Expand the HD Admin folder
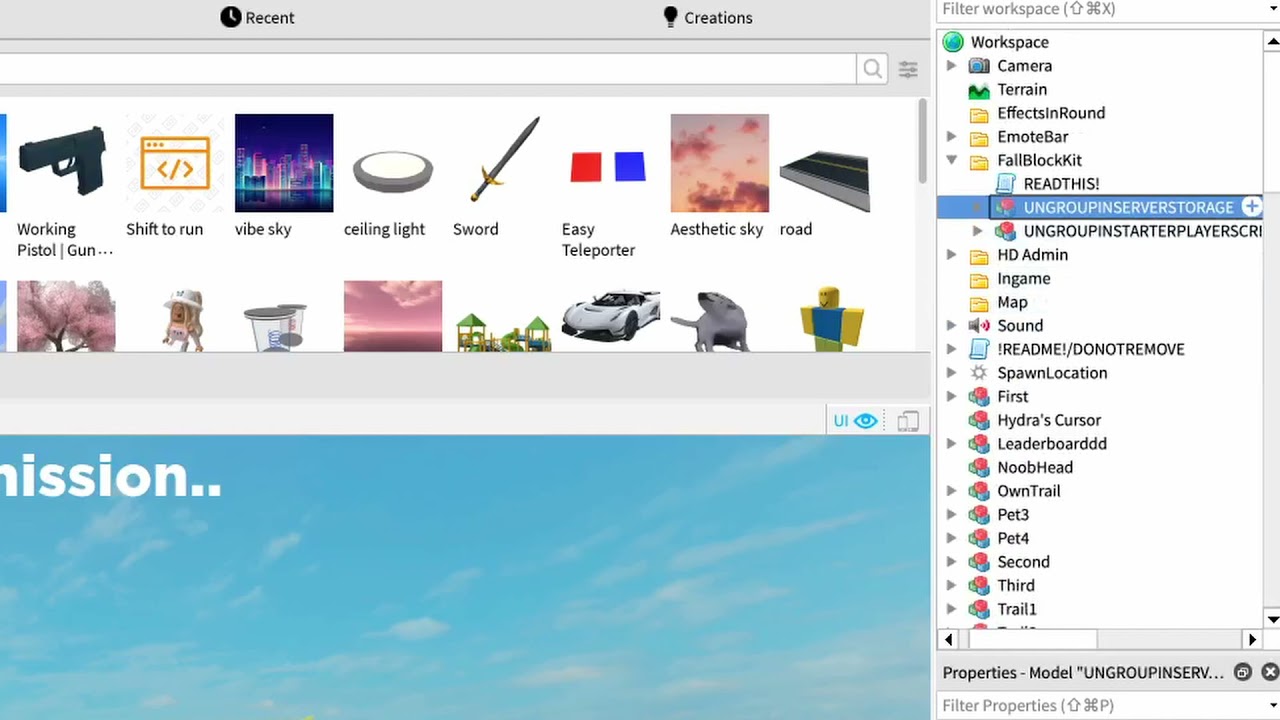 [951, 255]
